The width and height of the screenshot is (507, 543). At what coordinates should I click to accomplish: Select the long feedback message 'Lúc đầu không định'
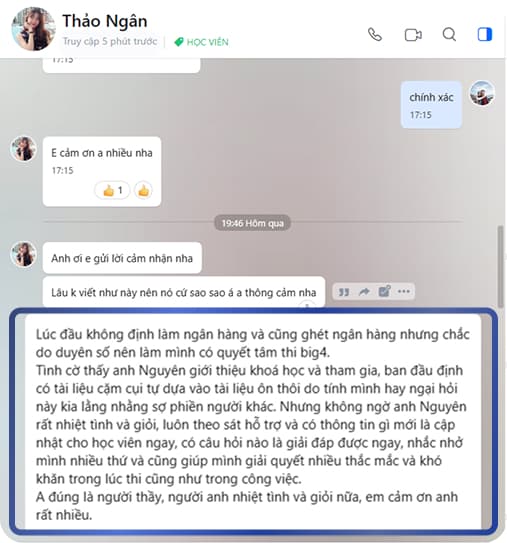pos(253,422)
